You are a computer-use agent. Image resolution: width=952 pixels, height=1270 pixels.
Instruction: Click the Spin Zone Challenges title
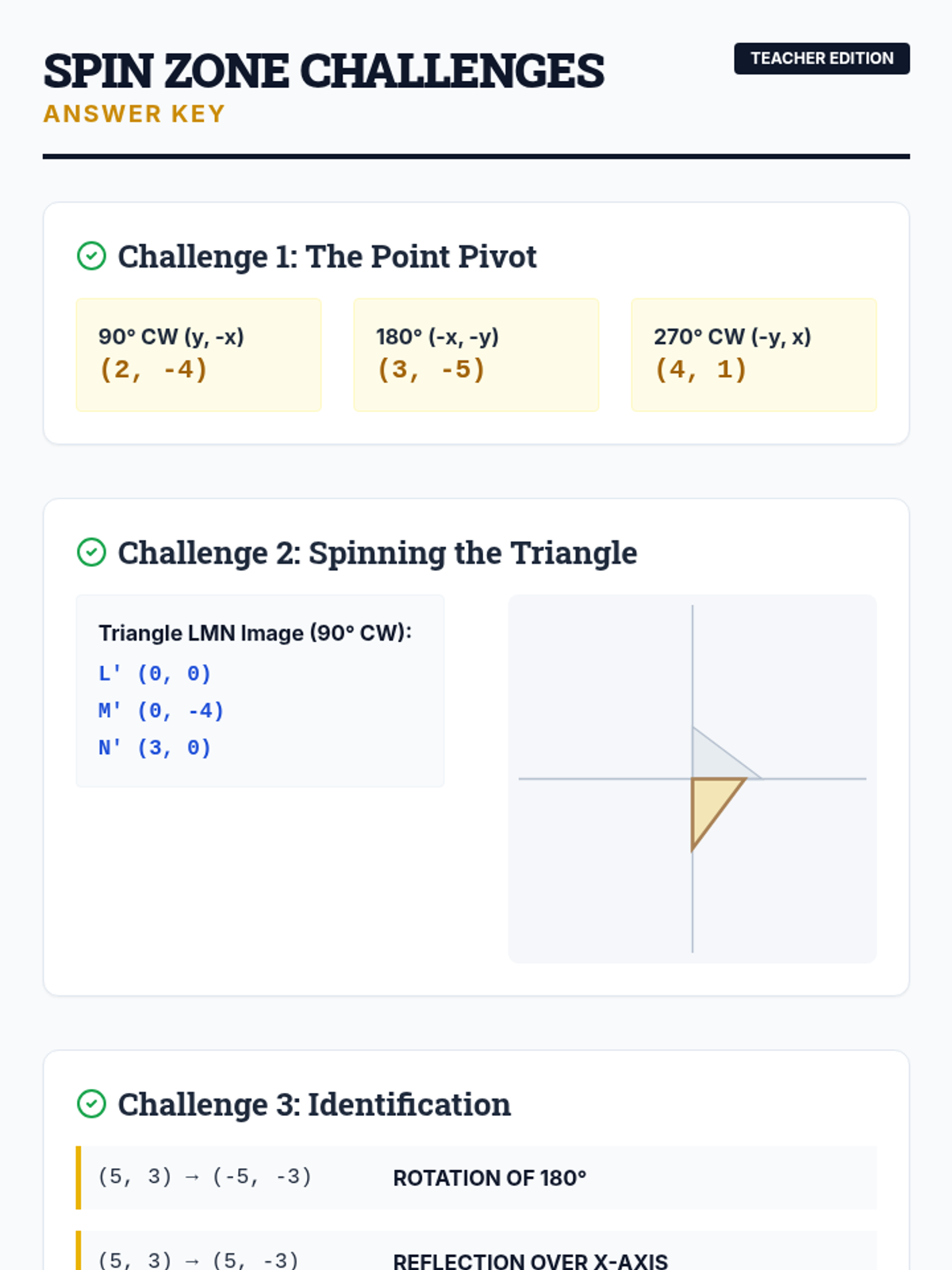pos(324,71)
